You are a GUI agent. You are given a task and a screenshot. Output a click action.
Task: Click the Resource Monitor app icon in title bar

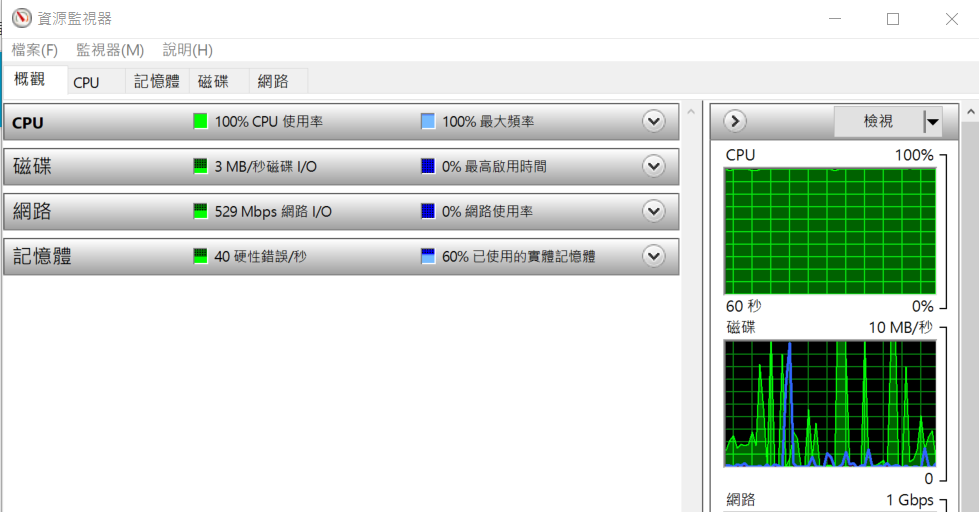[22, 18]
